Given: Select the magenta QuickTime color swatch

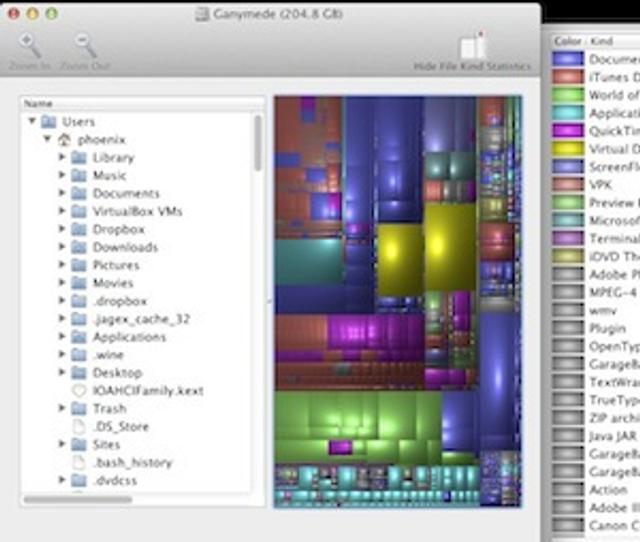Looking at the screenshot, I should 568,131.
